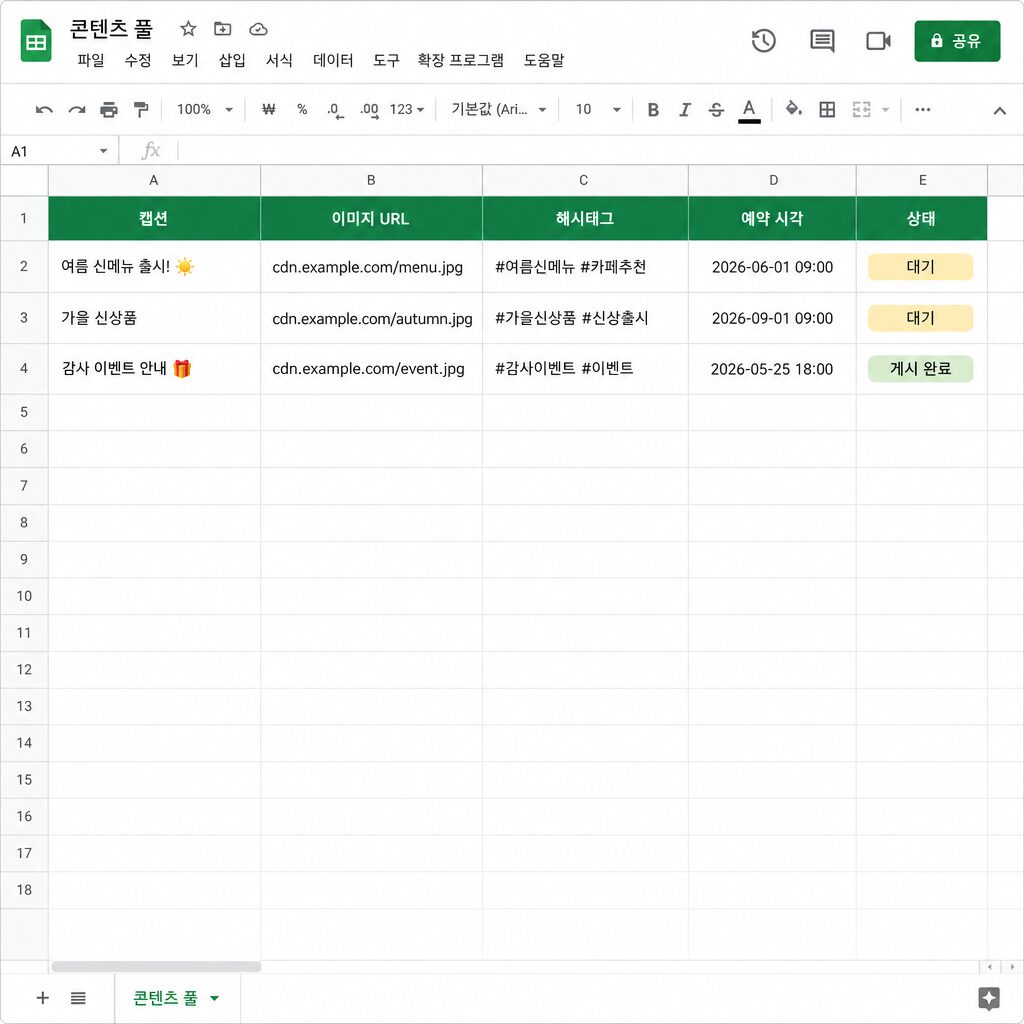Toggle italic formatting

[x=684, y=110]
